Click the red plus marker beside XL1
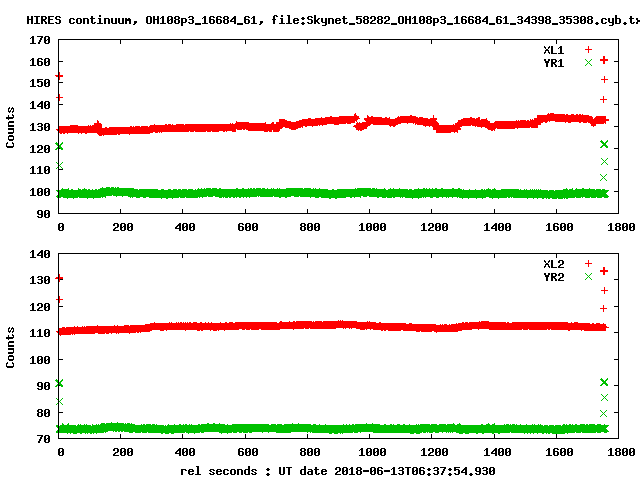640x480 pixels. point(588,50)
